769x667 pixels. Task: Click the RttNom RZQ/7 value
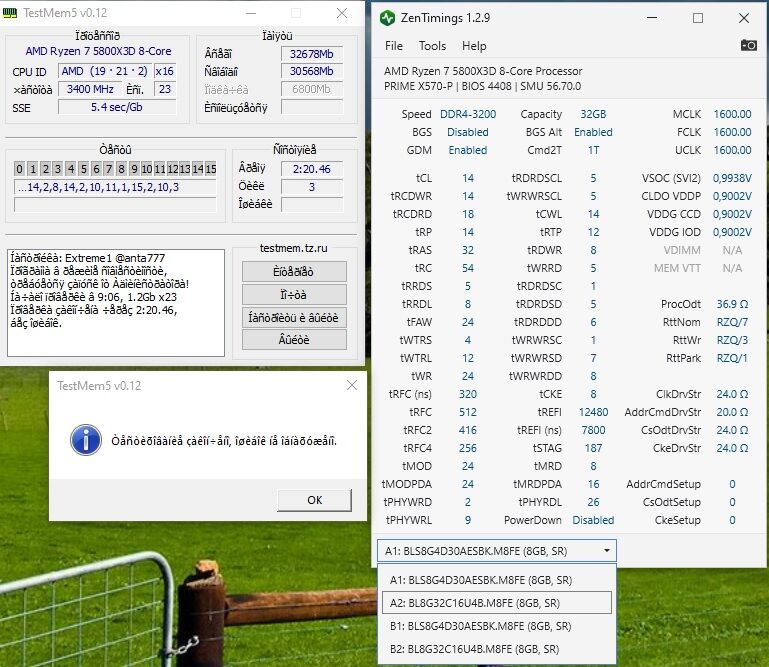click(732, 322)
